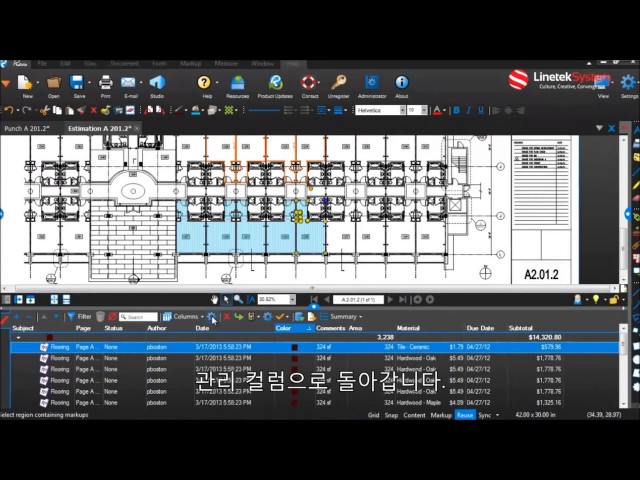640x480 pixels.
Task: Click the color swatch of the selected Flooring row
Action: pyautogui.click(x=294, y=347)
